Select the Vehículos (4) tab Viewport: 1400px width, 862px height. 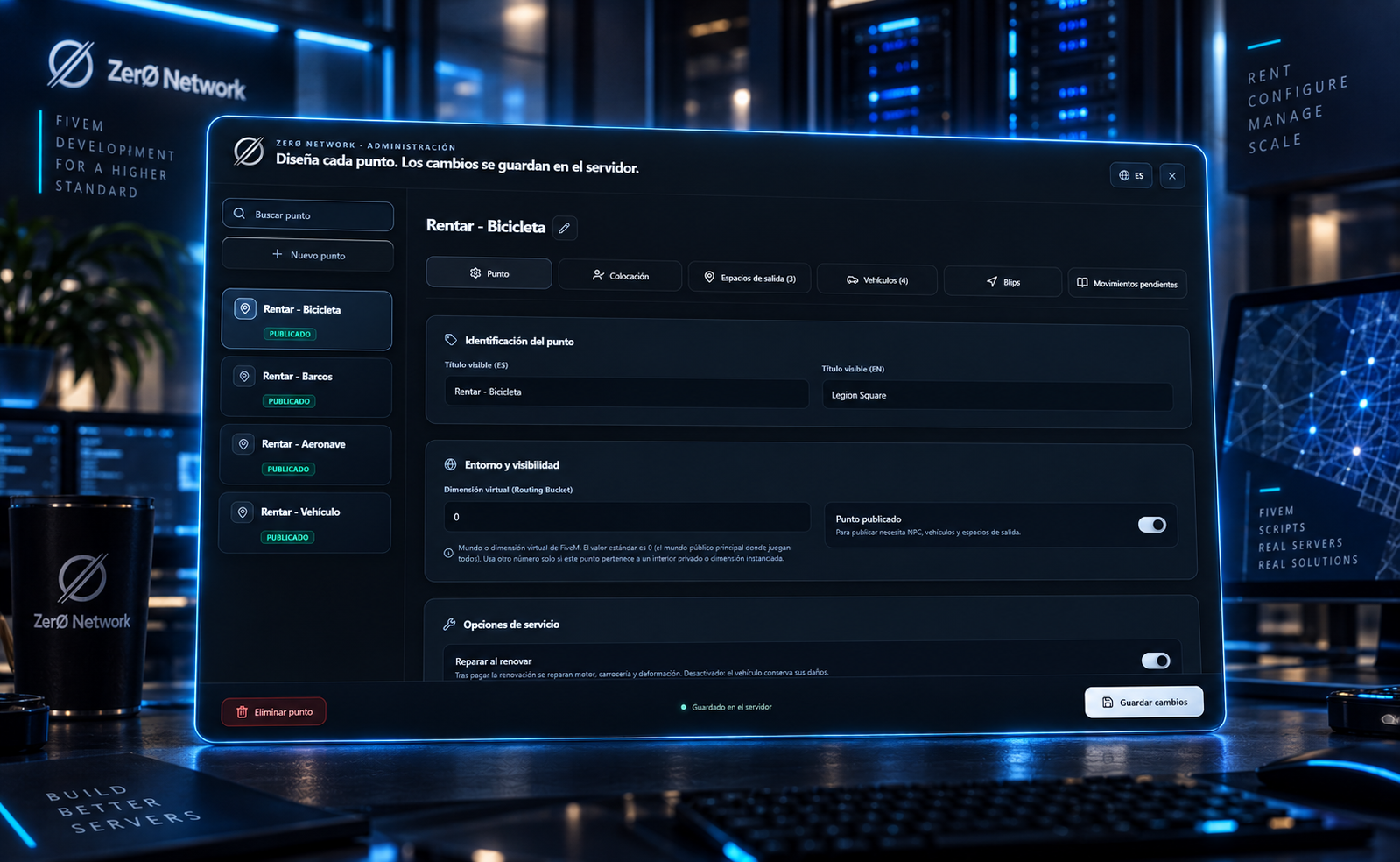coord(877,280)
